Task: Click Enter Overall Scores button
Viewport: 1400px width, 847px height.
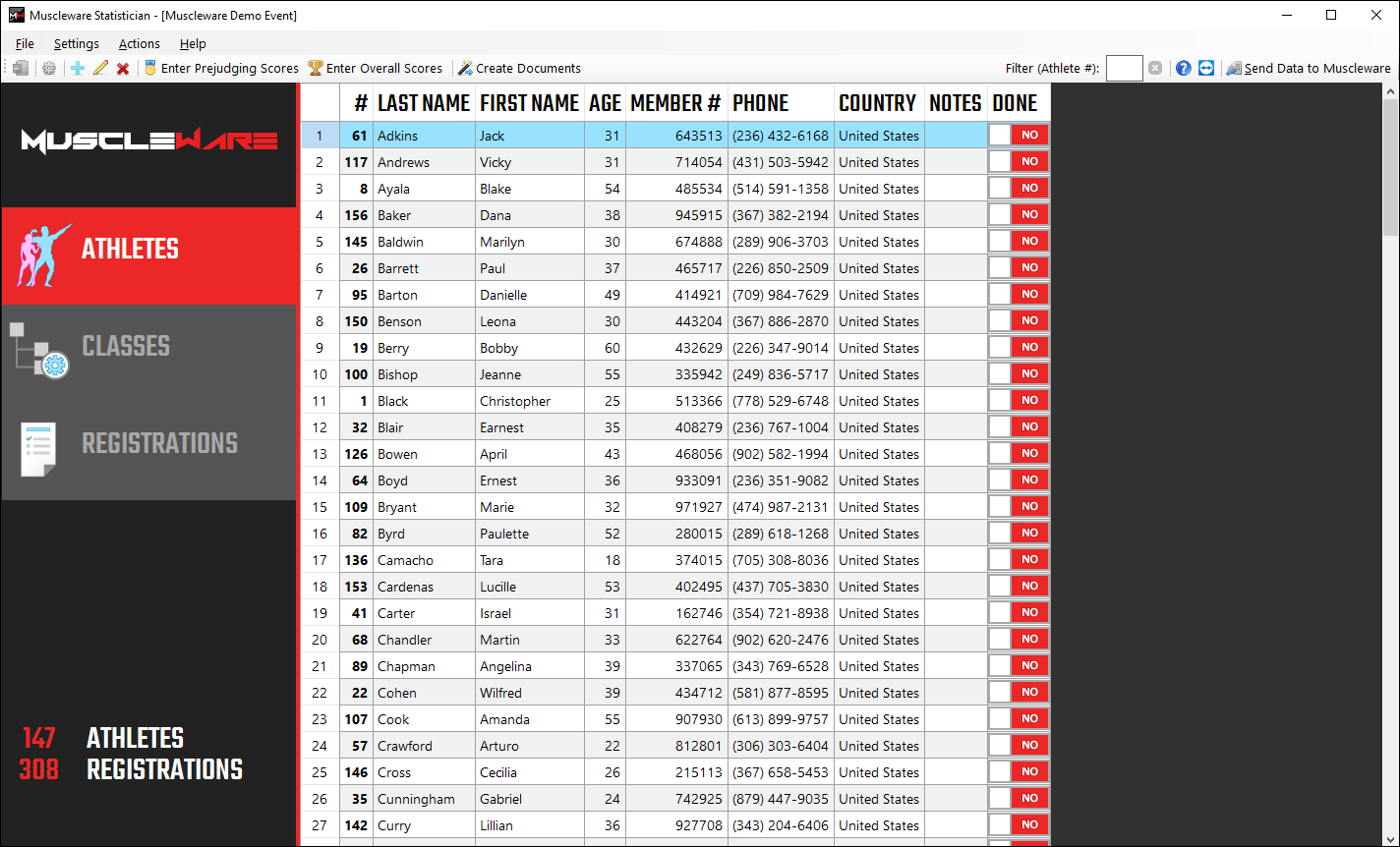Action: pyautogui.click(x=375, y=69)
